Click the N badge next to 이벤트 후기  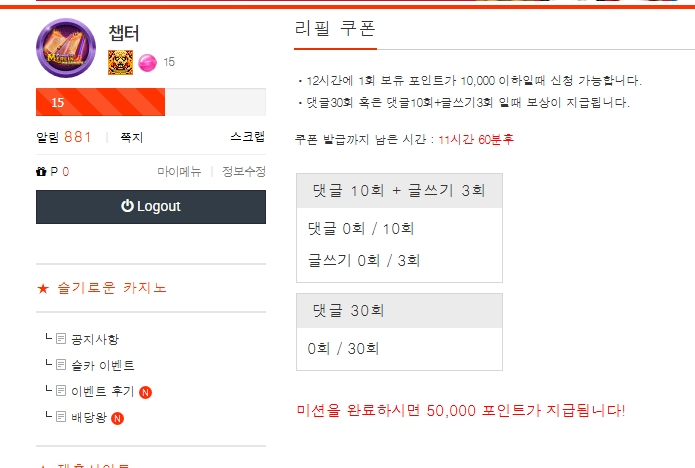[x=145, y=391]
